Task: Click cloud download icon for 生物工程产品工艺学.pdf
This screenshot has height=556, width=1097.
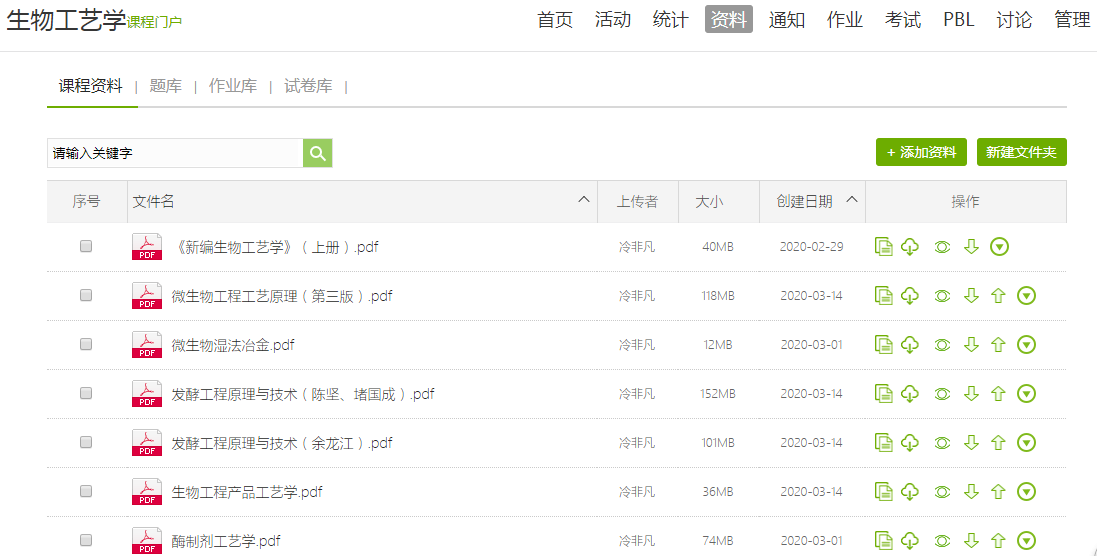Action: (x=910, y=492)
